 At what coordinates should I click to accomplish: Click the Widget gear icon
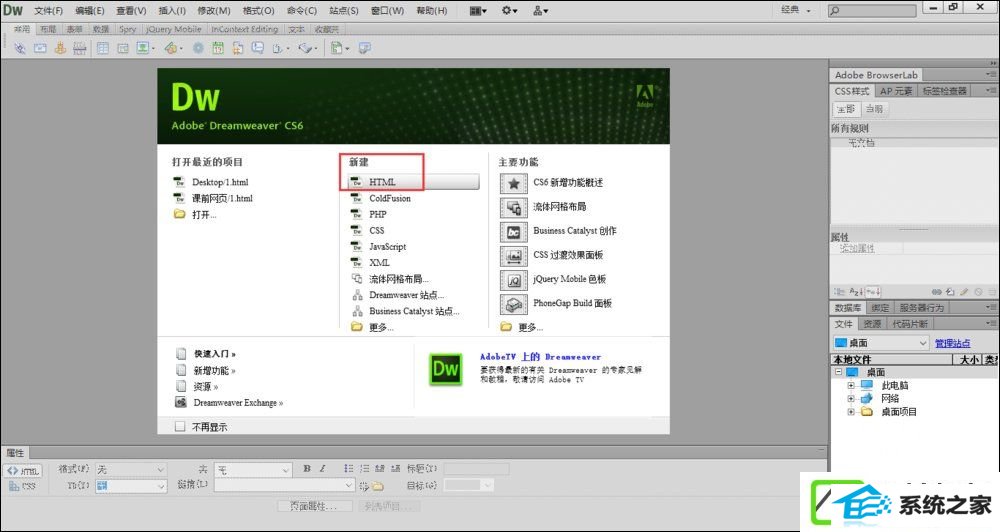[198, 48]
